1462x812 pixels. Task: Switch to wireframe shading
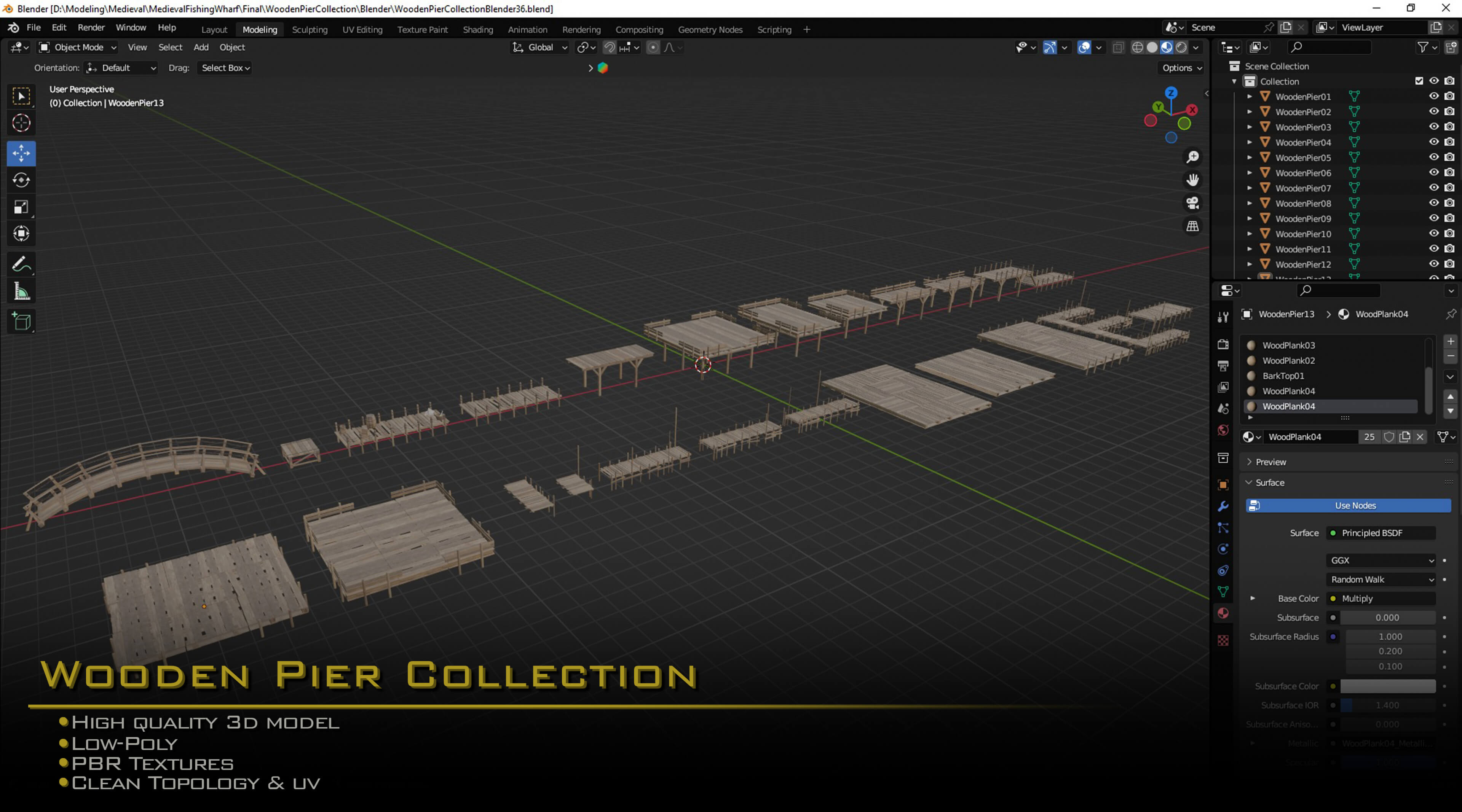(x=1137, y=48)
